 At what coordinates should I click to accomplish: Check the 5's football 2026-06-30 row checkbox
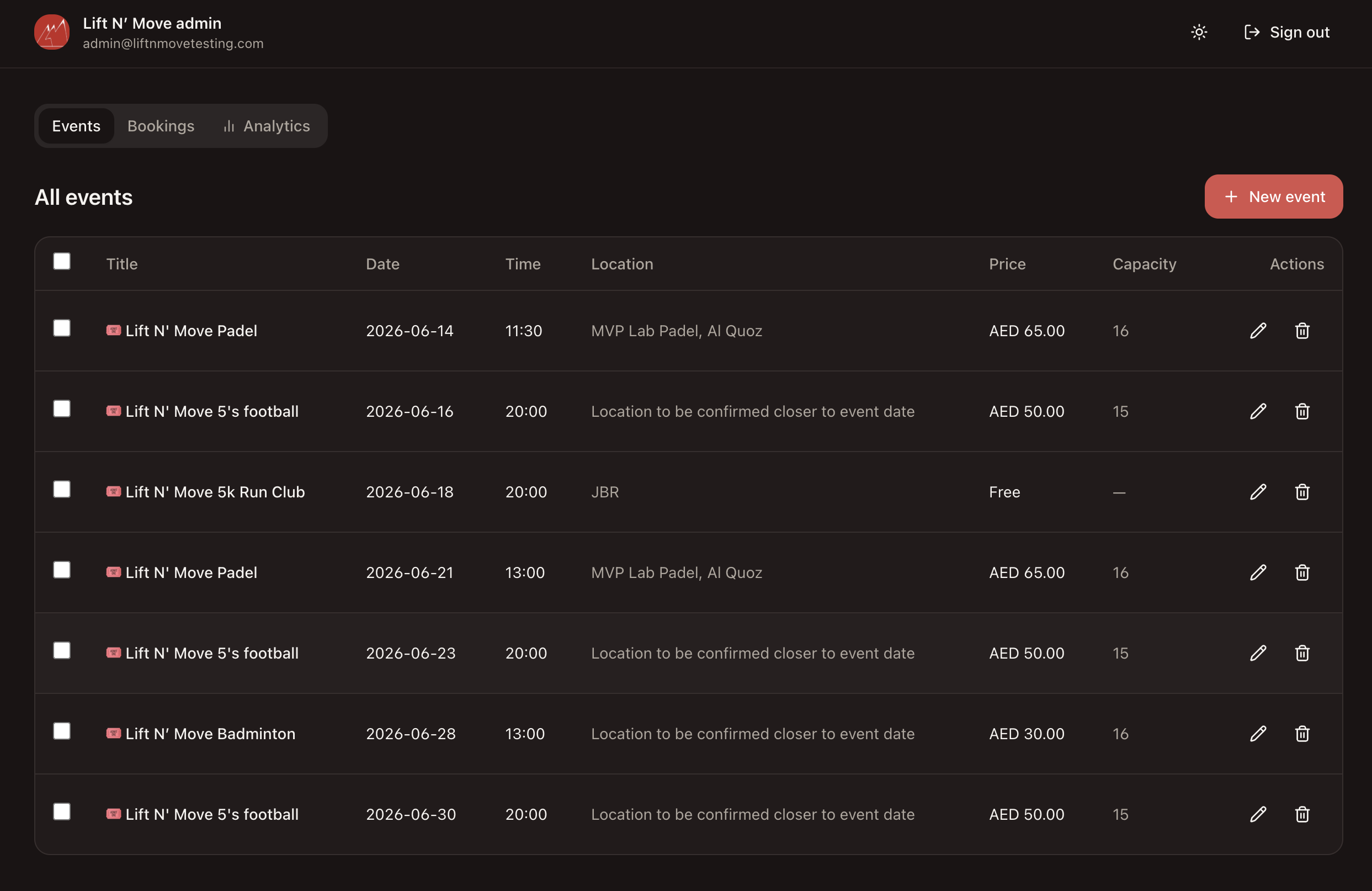tap(62, 812)
